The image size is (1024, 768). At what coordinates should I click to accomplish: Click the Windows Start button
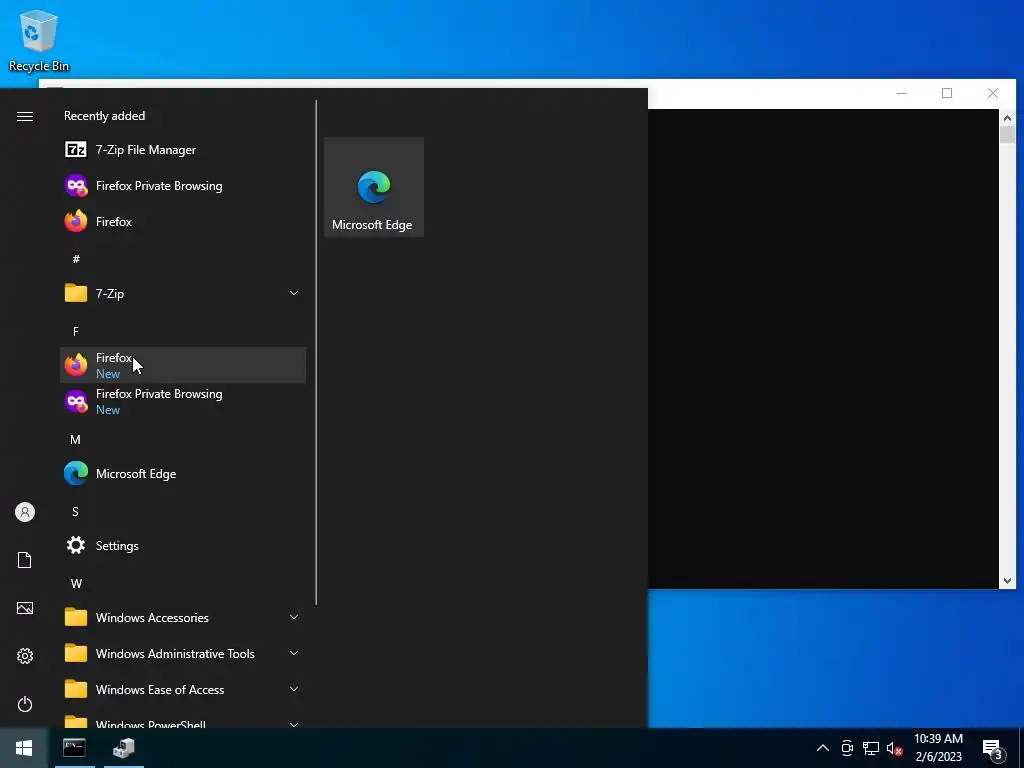[24, 748]
